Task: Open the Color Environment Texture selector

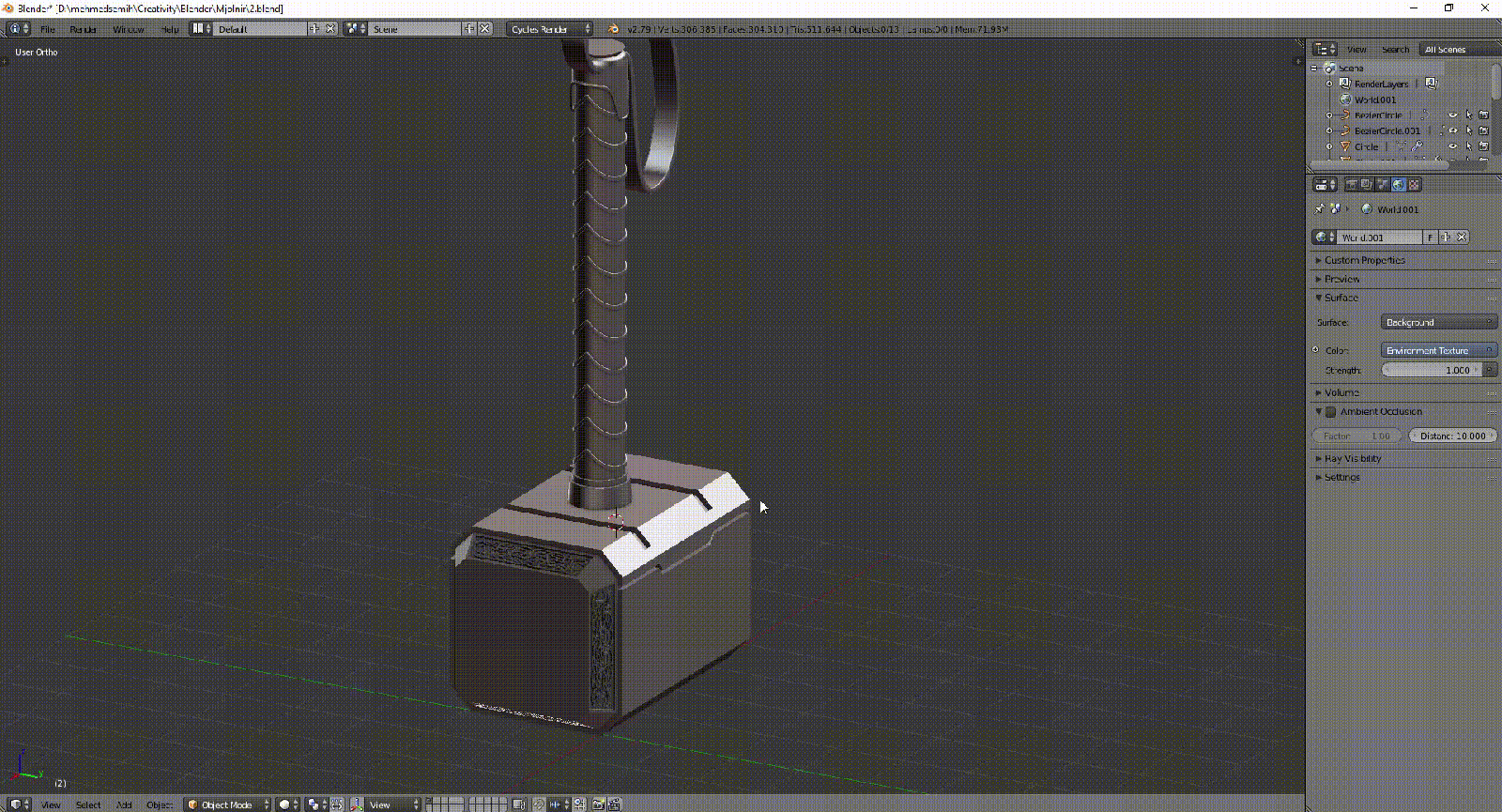Action: [1439, 350]
